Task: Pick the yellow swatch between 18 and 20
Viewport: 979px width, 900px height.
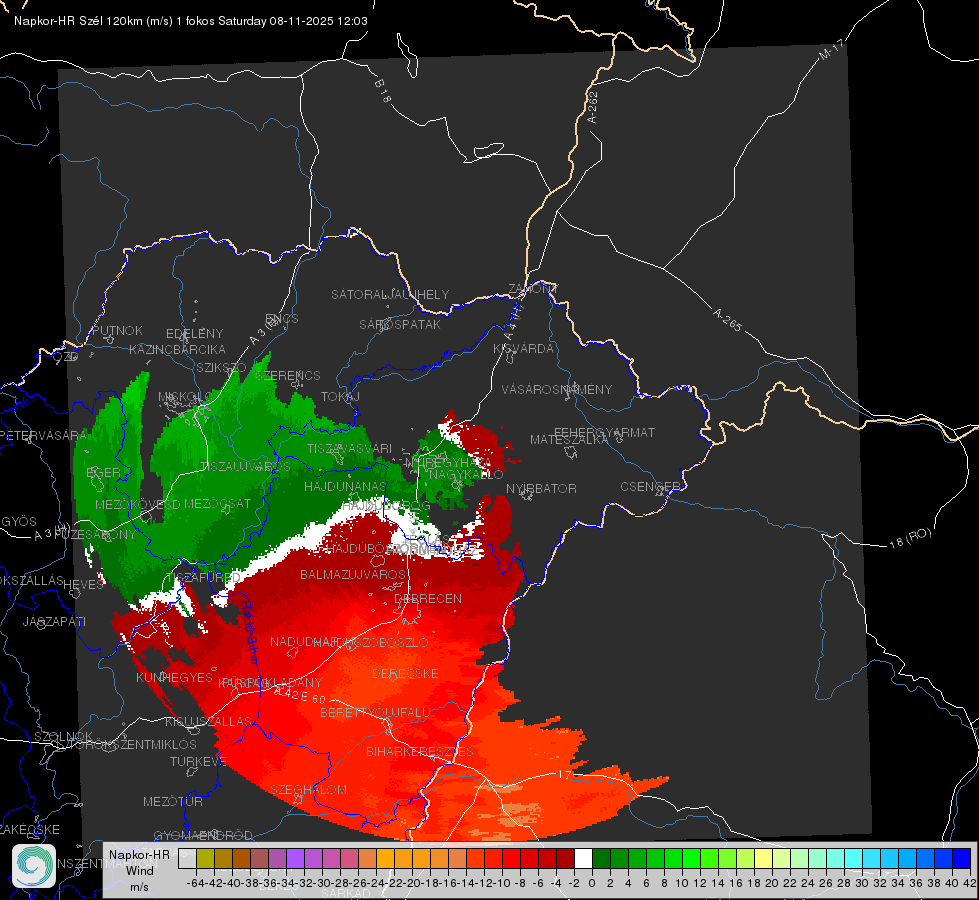Action: (x=764, y=858)
